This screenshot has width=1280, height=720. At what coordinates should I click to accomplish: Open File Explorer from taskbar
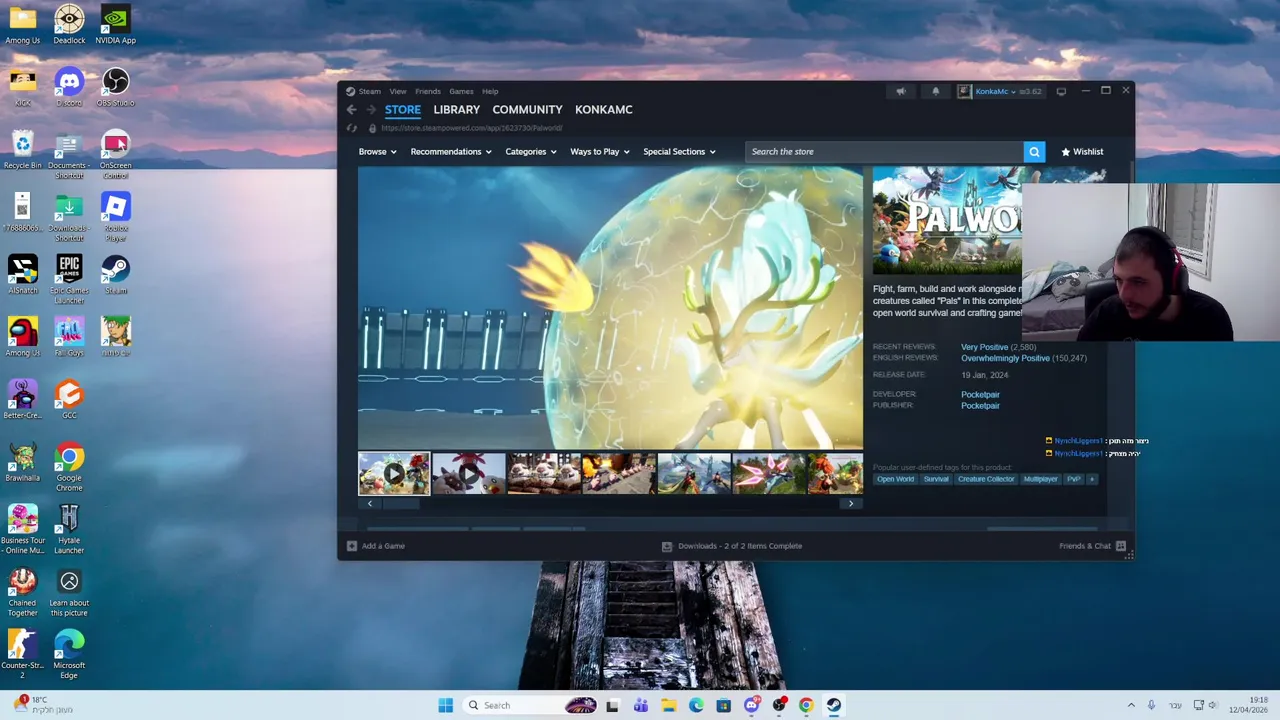668,705
